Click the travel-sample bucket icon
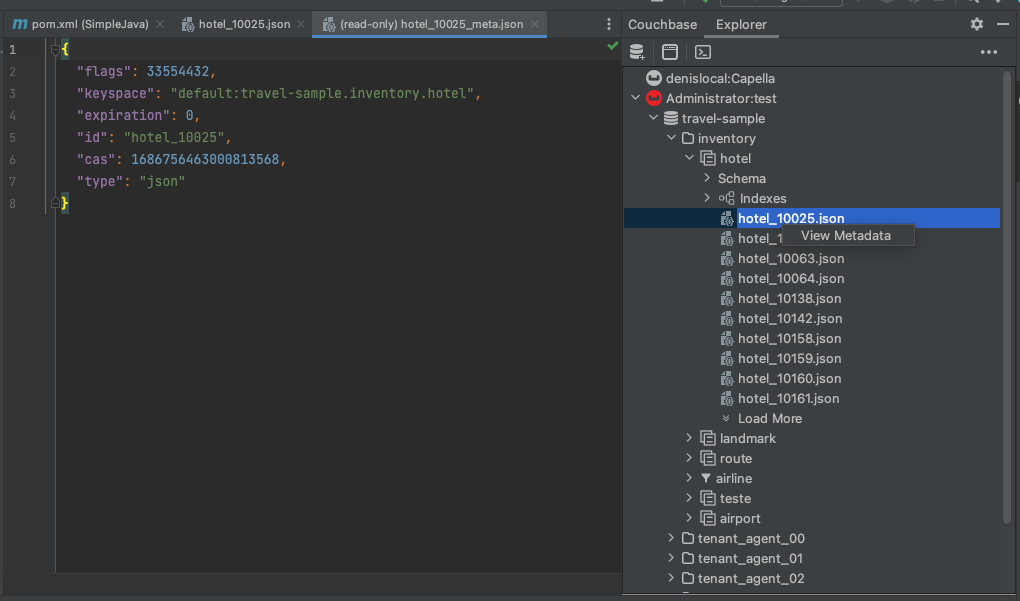Viewport: 1020px width, 601px height. [671, 118]
